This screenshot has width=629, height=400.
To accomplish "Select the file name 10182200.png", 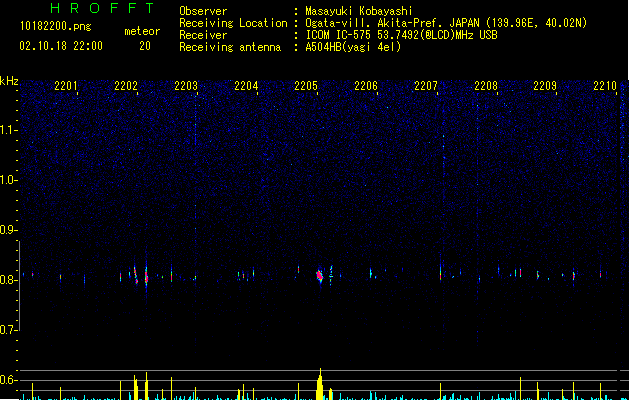I will pos(56,27).
